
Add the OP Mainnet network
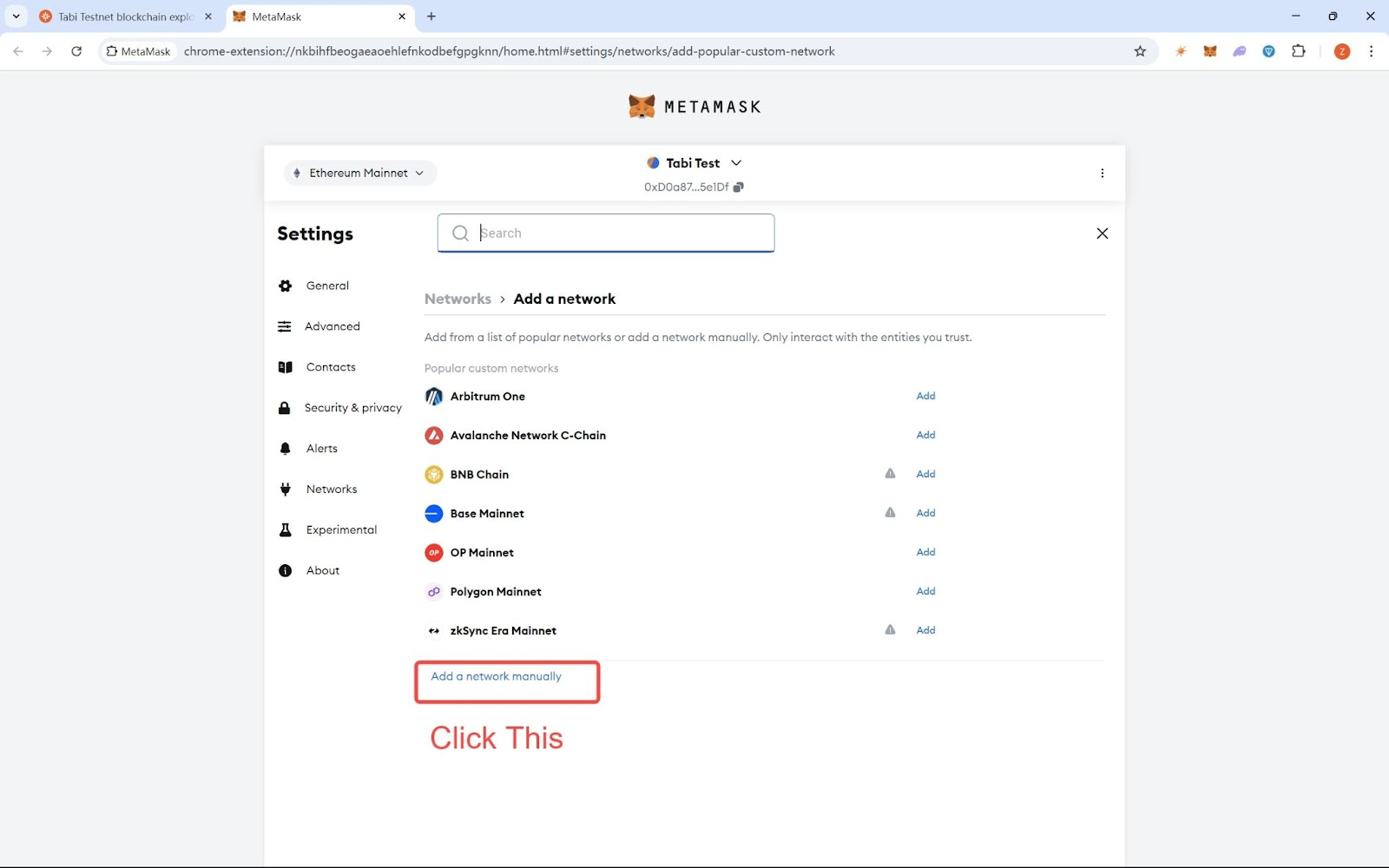click(925, 552)
